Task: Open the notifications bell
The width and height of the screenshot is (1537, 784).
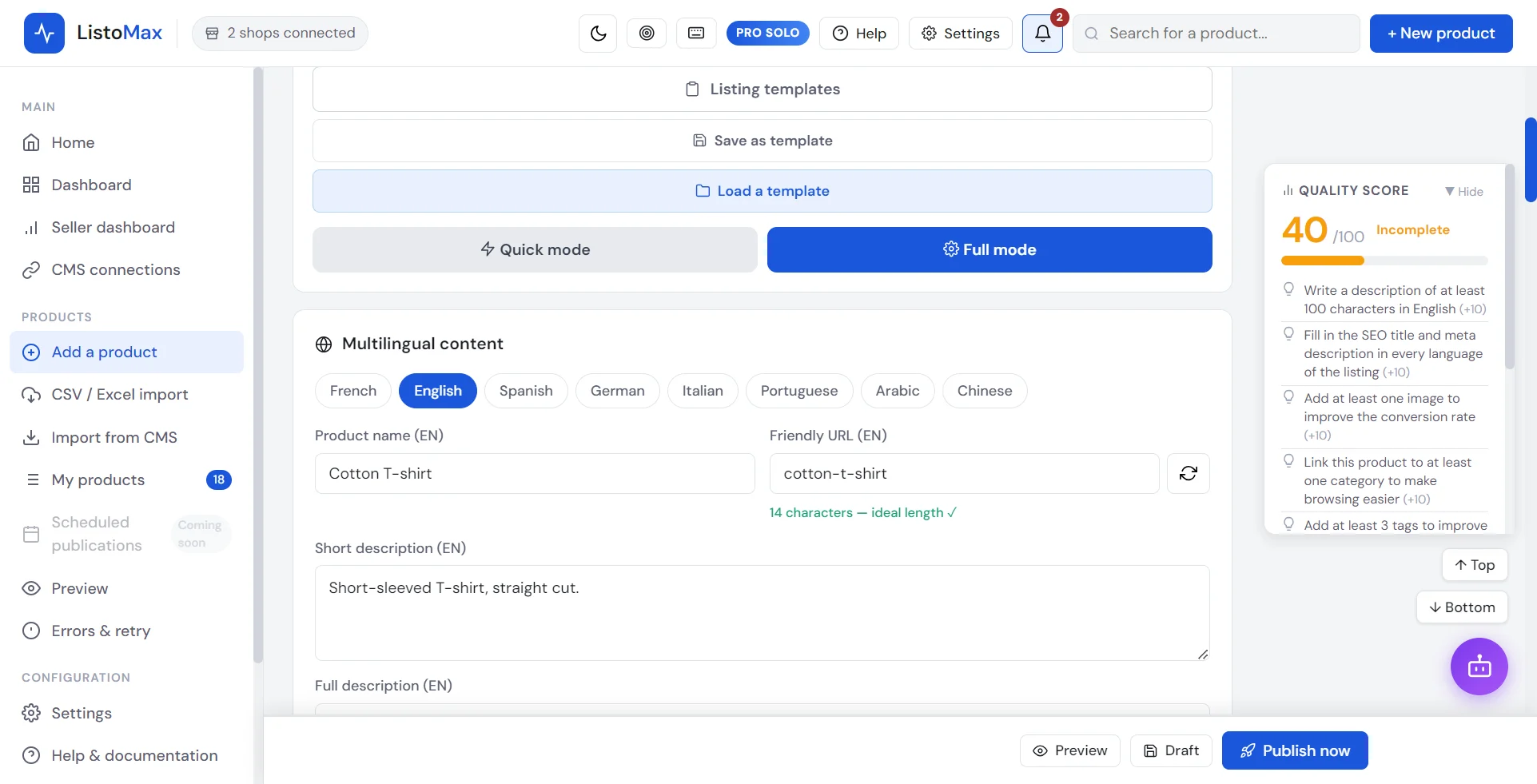Action: tap(1042, 34)
